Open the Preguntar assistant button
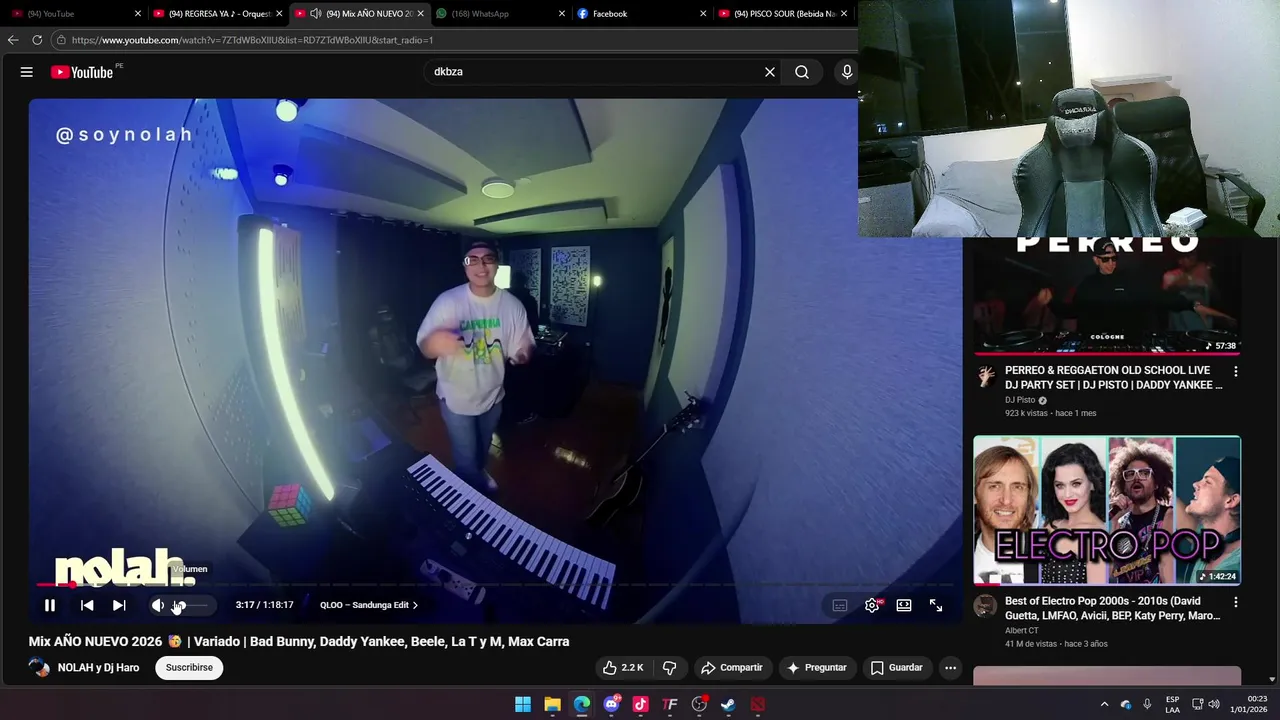Image resolution: width=1280 pixels, height=720 pixels. (x=817, y=667)
